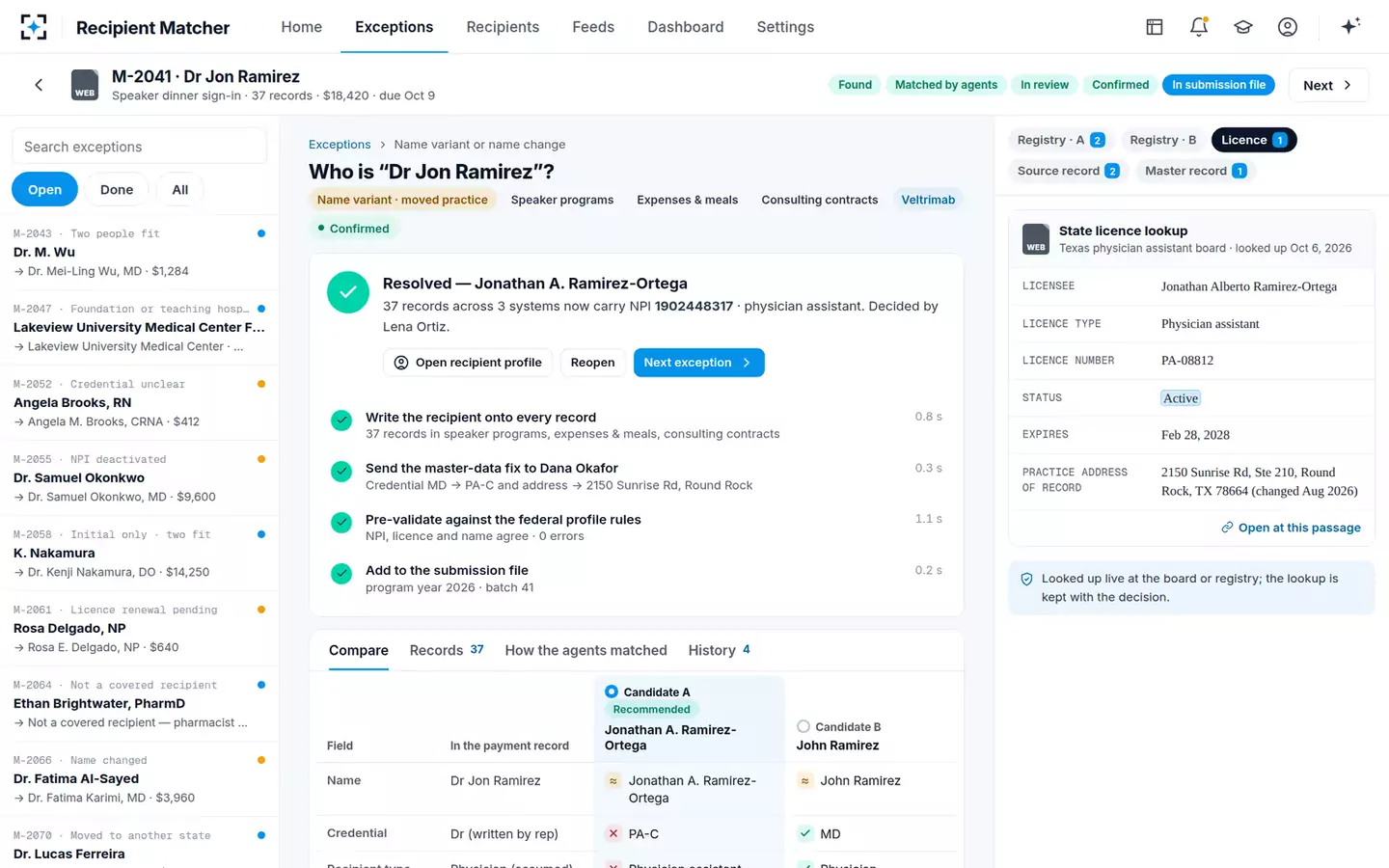
Task: Click the green resolved checkmark circle
Action: pos(348,292)
